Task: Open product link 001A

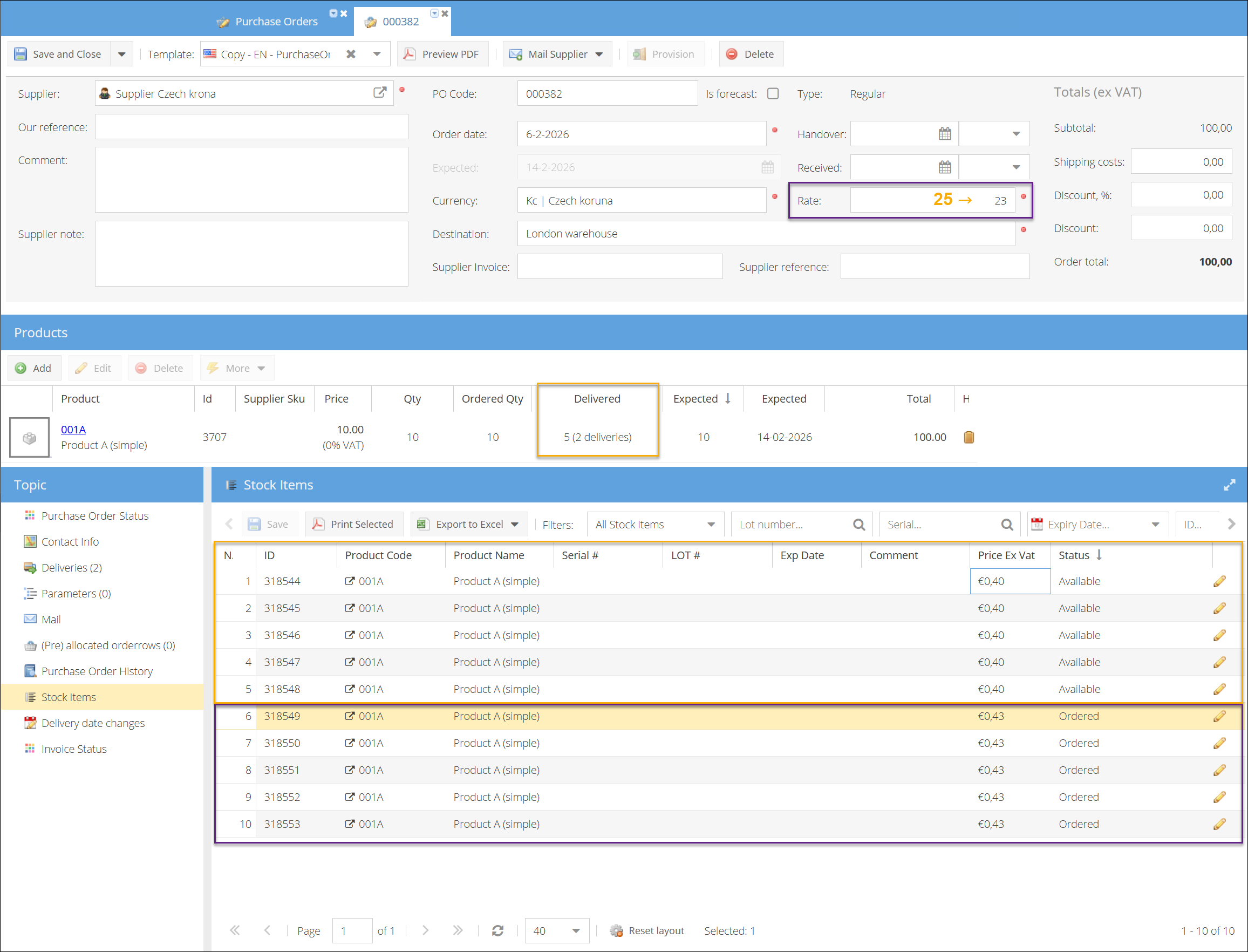Action: pos(73,430)
